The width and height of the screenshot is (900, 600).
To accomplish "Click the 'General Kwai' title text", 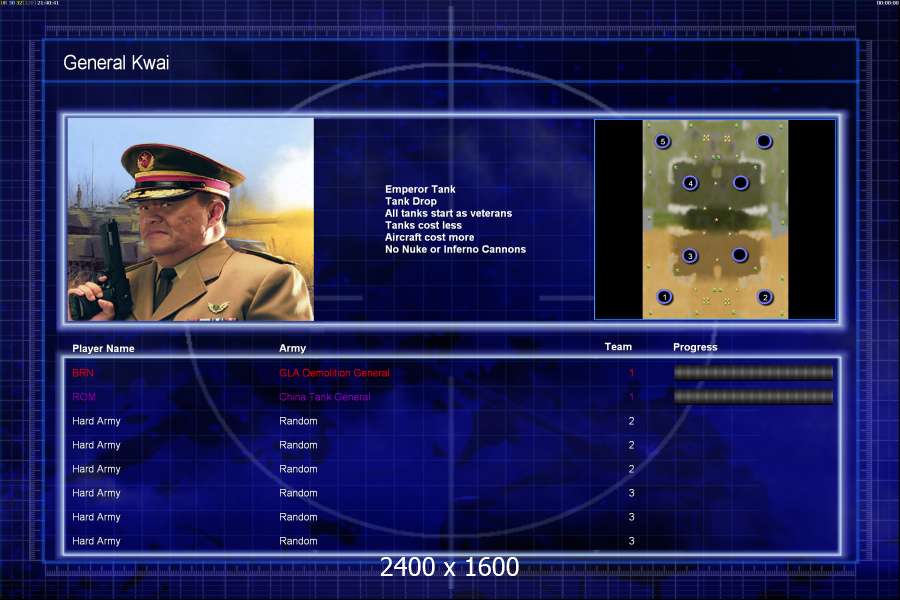I will (x=116, y=63).
